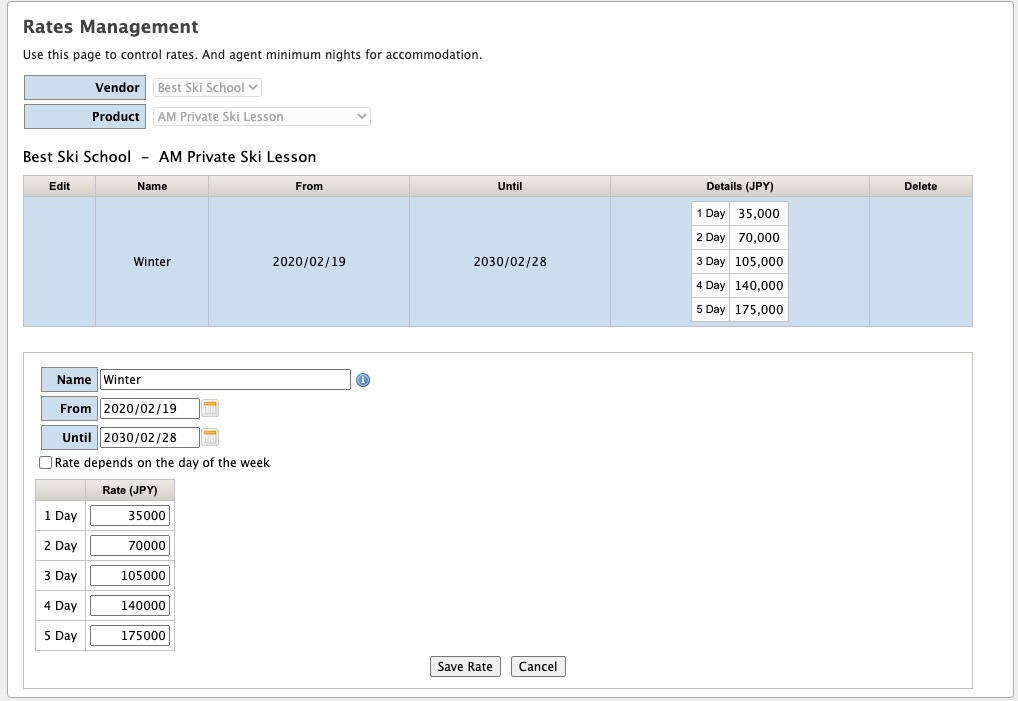
Task: Focus the From date input field
Action: point(150,409)
